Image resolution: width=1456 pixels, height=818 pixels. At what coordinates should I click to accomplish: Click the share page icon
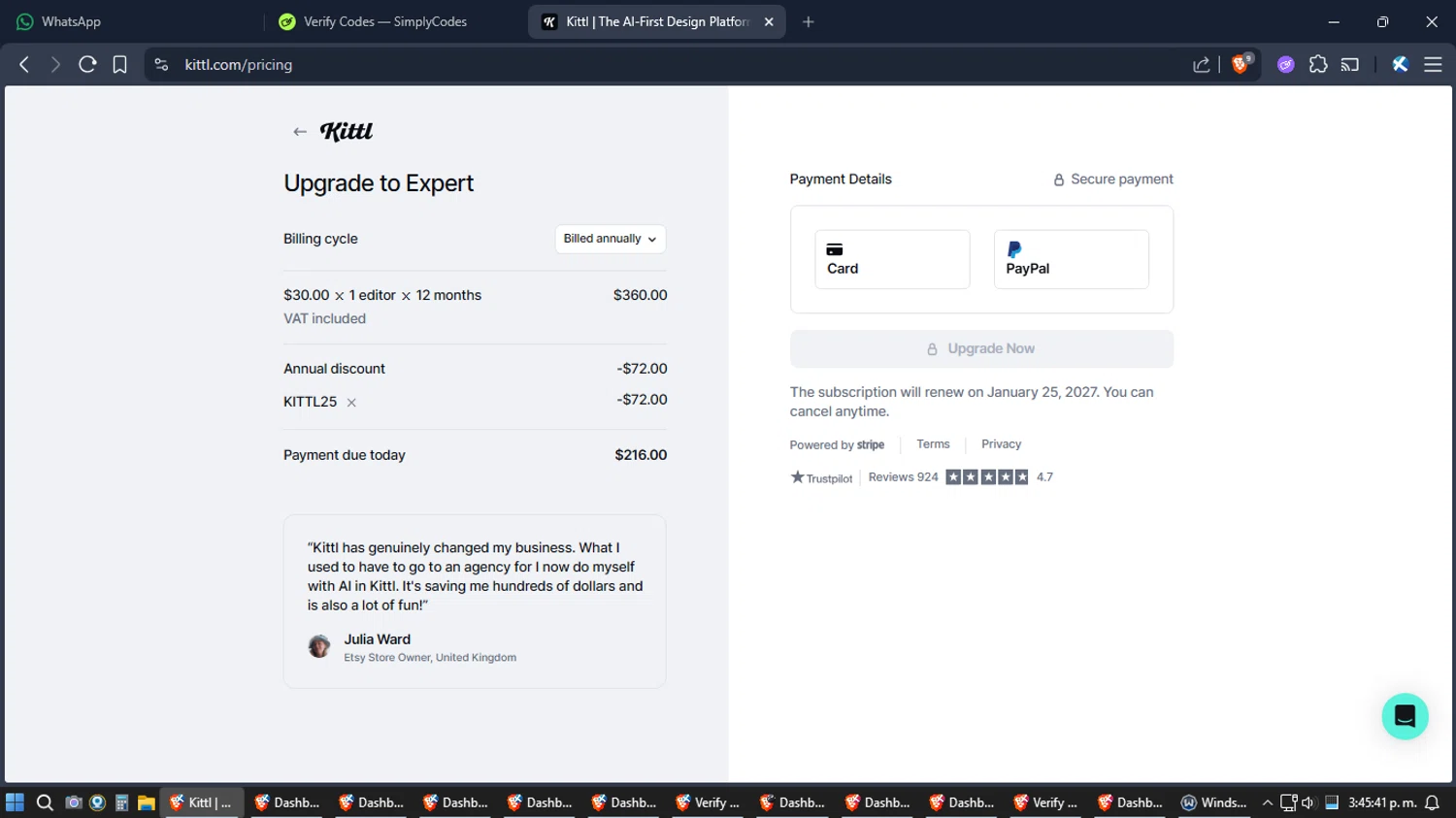click(1201, 65)
